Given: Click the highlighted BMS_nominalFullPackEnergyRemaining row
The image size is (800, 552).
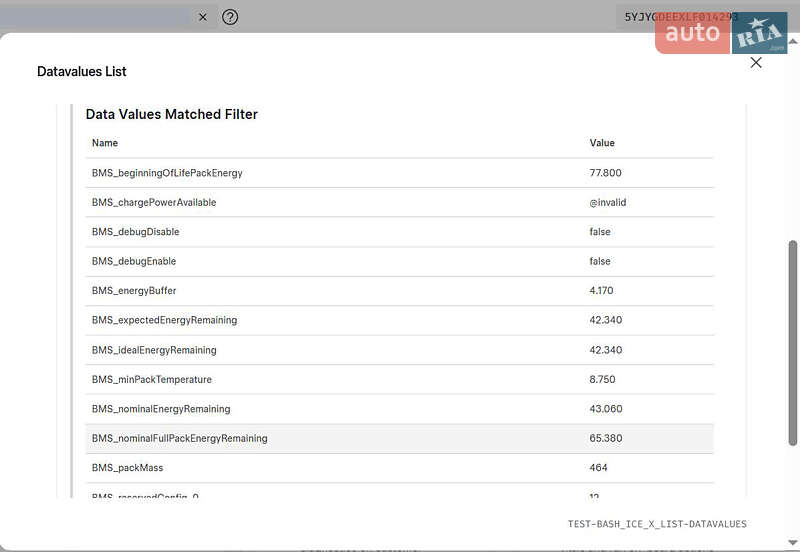Looking at the screenshot, I should [180, 438].
